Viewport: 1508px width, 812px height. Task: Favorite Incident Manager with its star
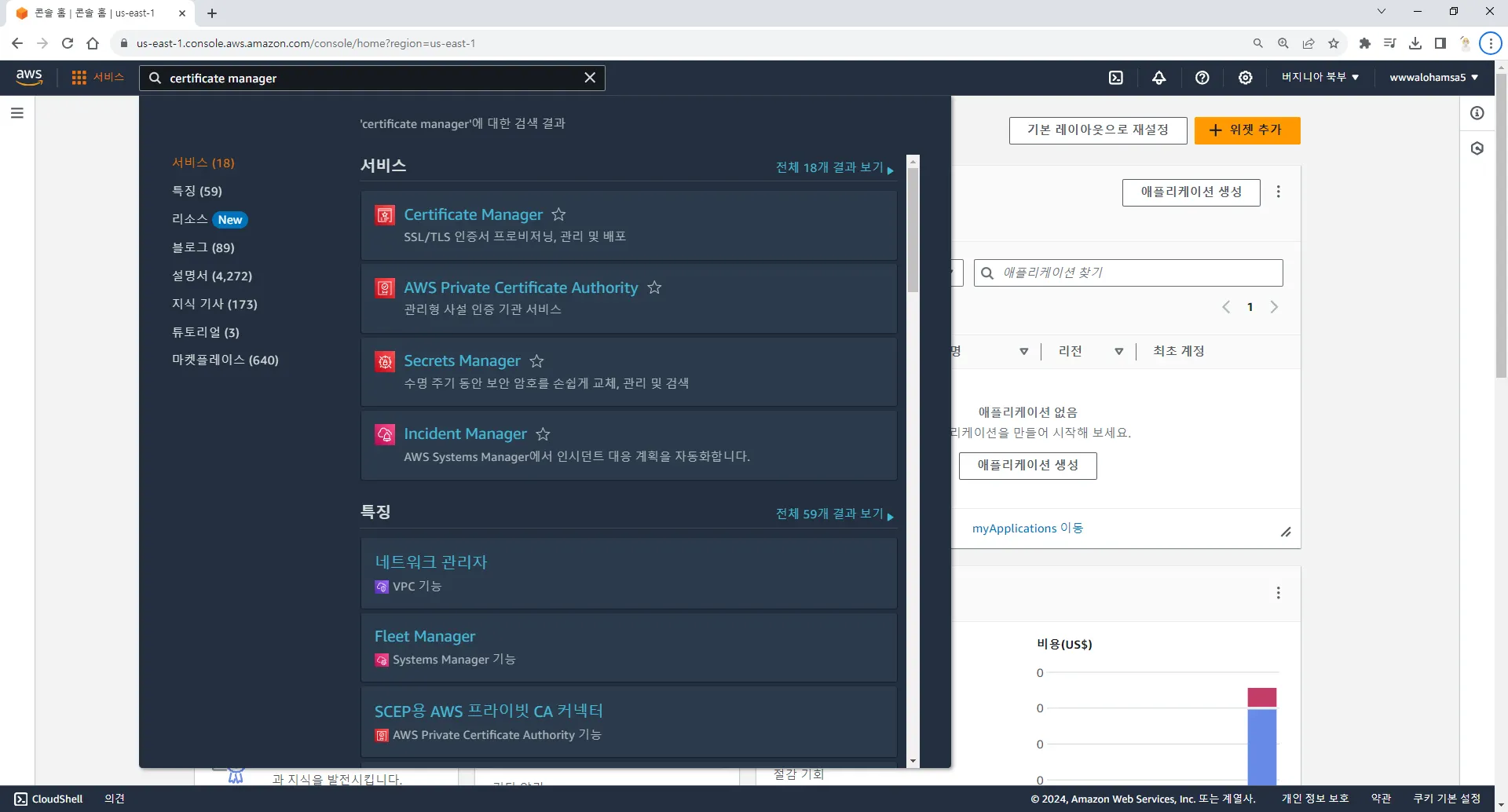[543, 434]
